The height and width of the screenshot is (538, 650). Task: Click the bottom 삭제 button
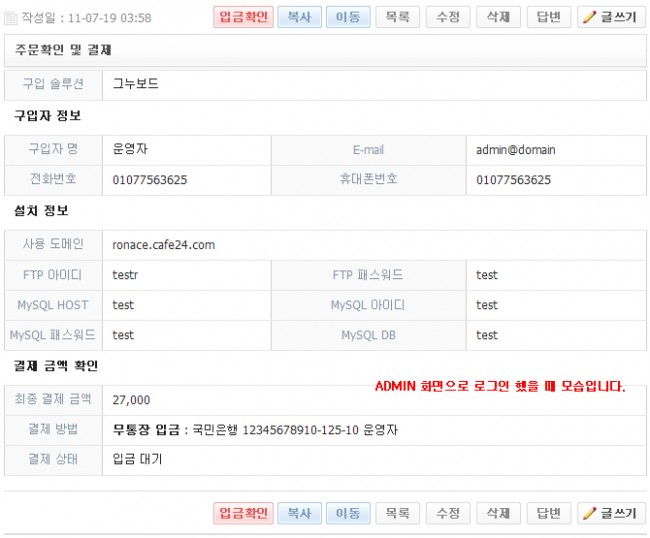[498, 513]
